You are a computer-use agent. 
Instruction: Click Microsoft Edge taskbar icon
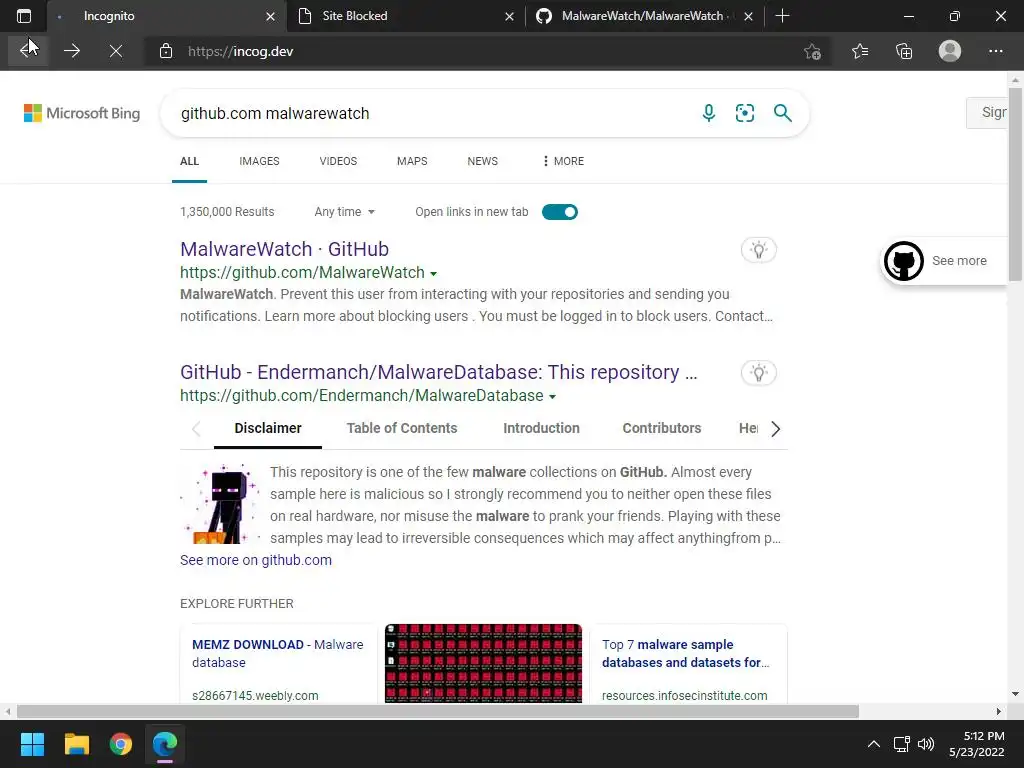[x=165, y=744]
